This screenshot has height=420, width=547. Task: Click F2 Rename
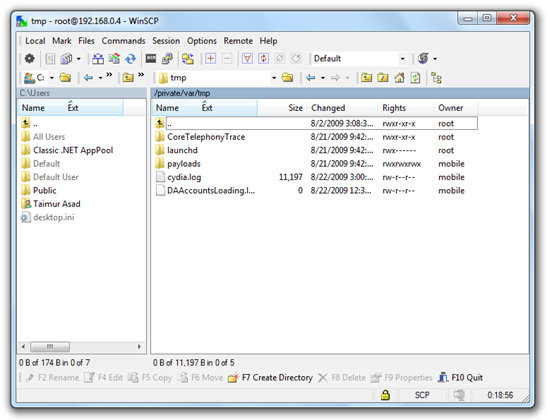pos(52,378)
